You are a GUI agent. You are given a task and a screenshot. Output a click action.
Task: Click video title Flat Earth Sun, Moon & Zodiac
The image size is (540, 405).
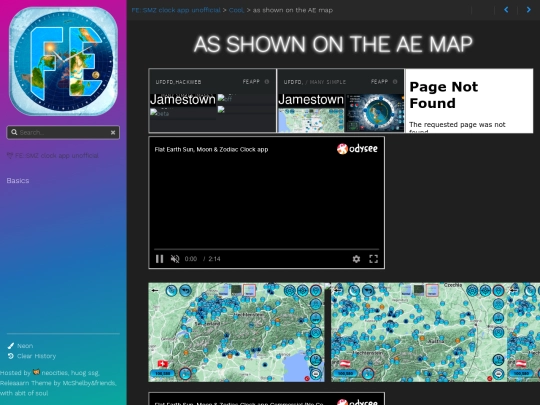pyautogui.click(x=211, y=149)
